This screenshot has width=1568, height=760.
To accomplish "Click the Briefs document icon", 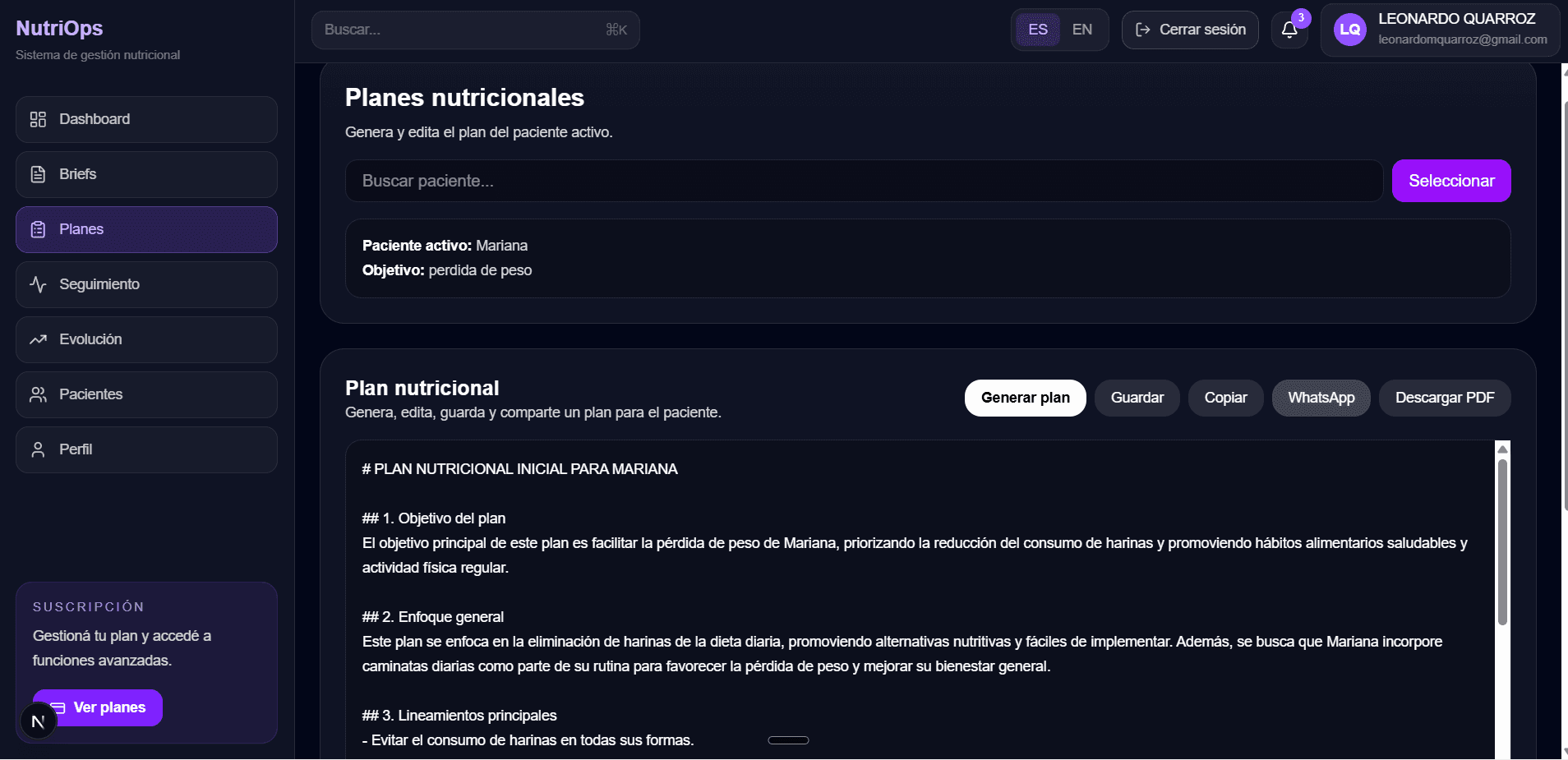I will [38, 174].
